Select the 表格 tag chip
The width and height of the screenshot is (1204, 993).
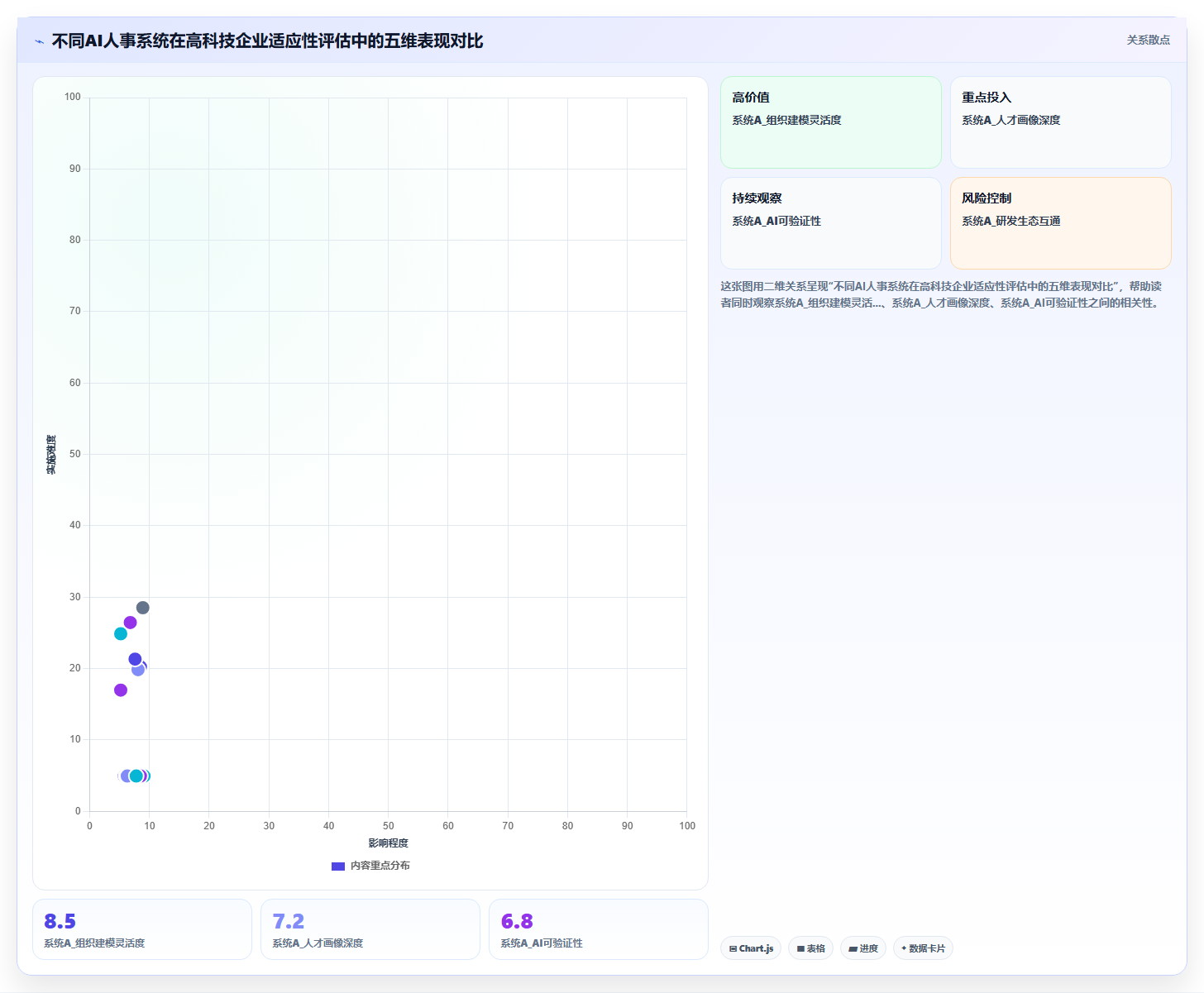coord(810,948)
